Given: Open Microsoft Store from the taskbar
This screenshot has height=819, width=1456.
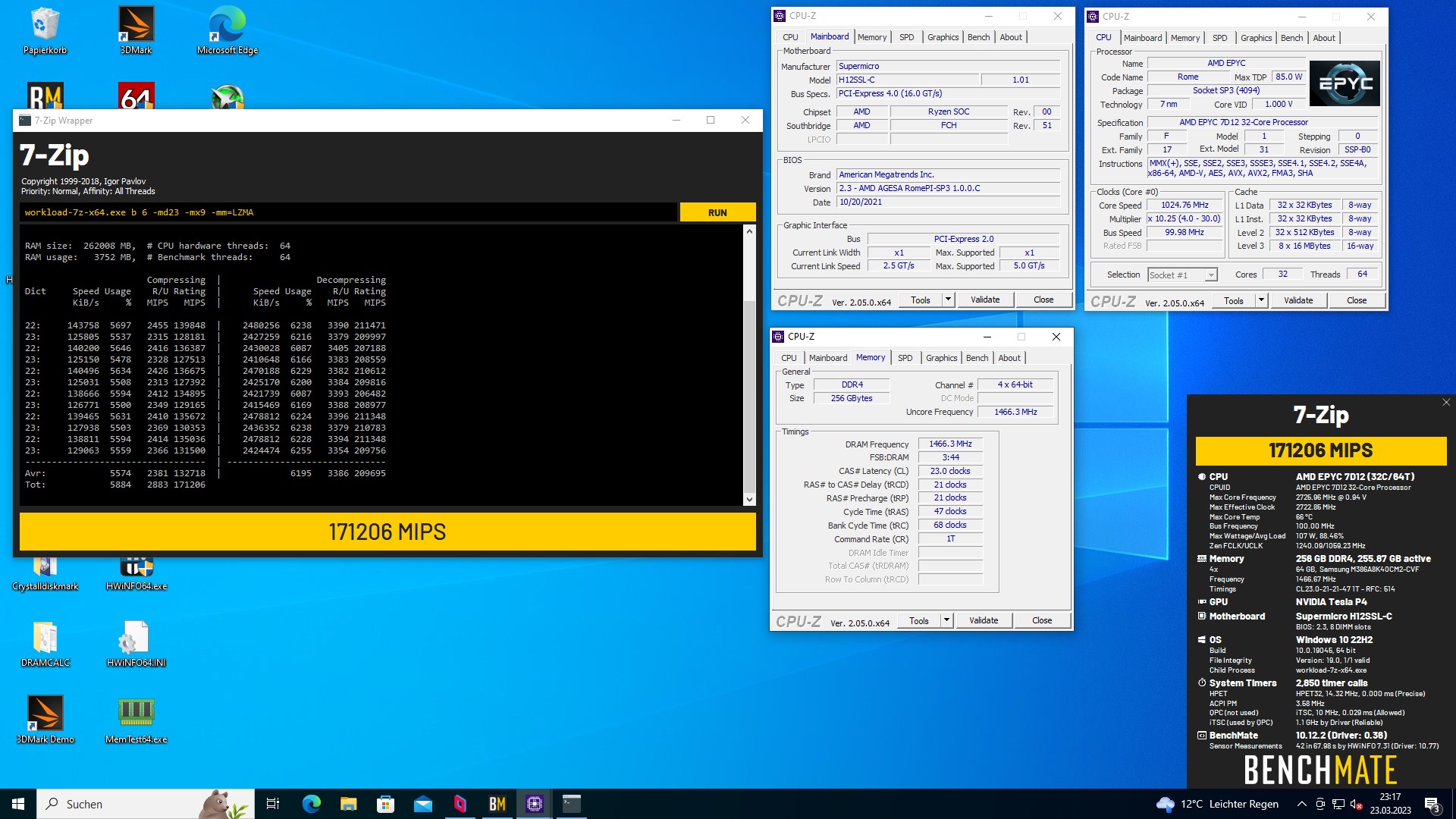Looking at the screenshot, I should (x=385, y=804).
